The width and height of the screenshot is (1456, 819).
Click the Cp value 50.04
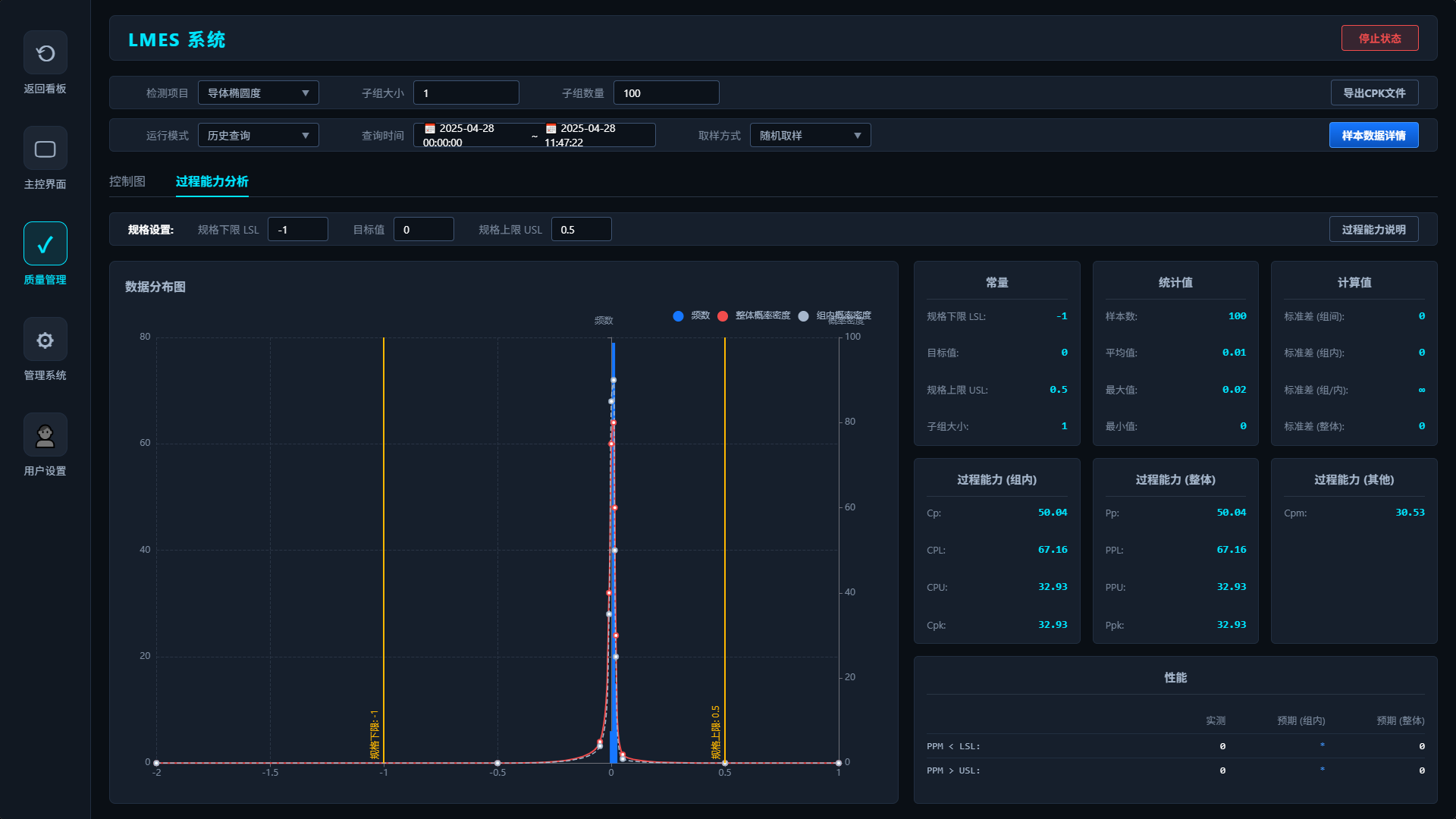click(x=1053, y=513)
